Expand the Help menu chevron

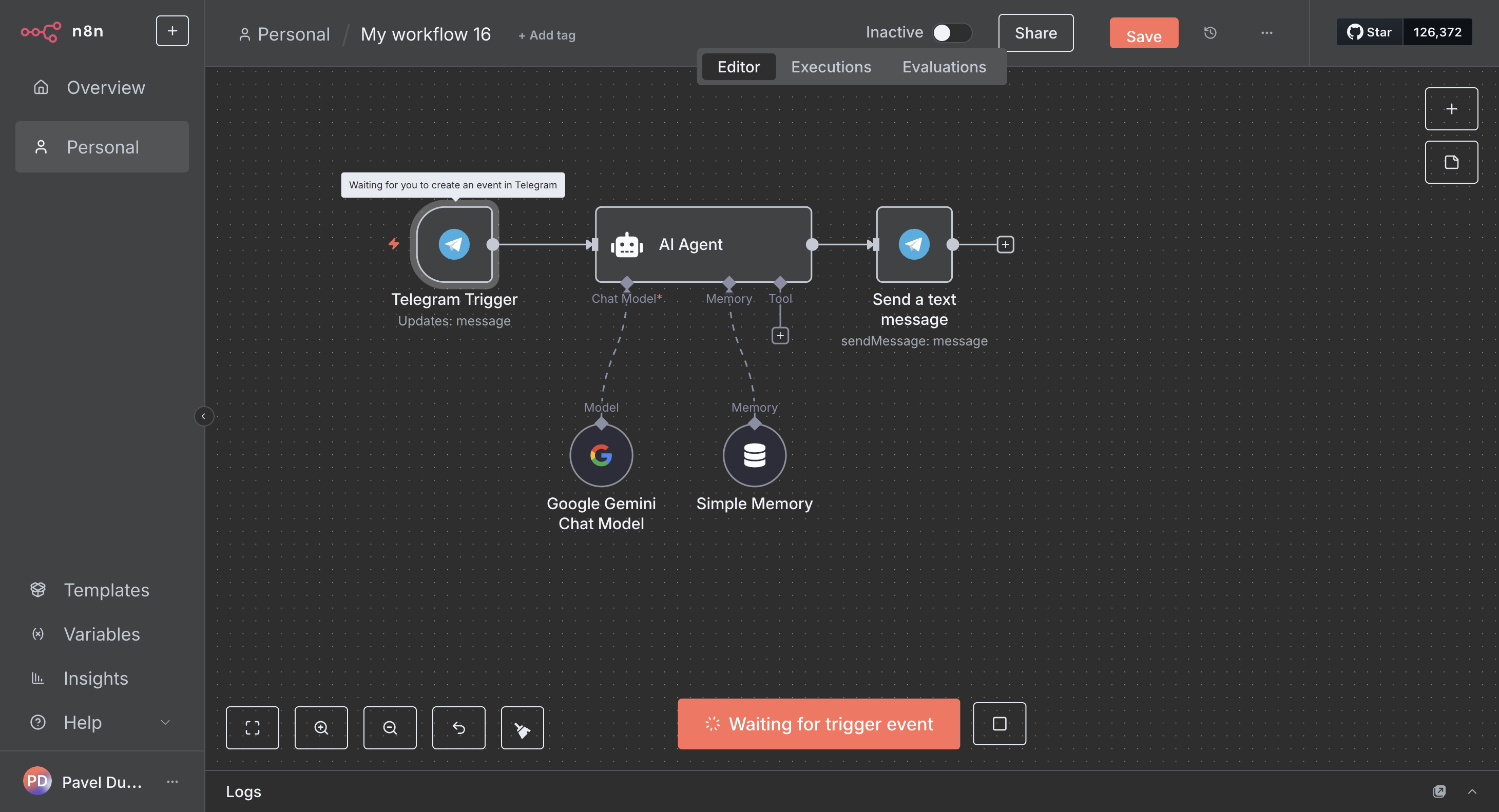pos(165,722)
